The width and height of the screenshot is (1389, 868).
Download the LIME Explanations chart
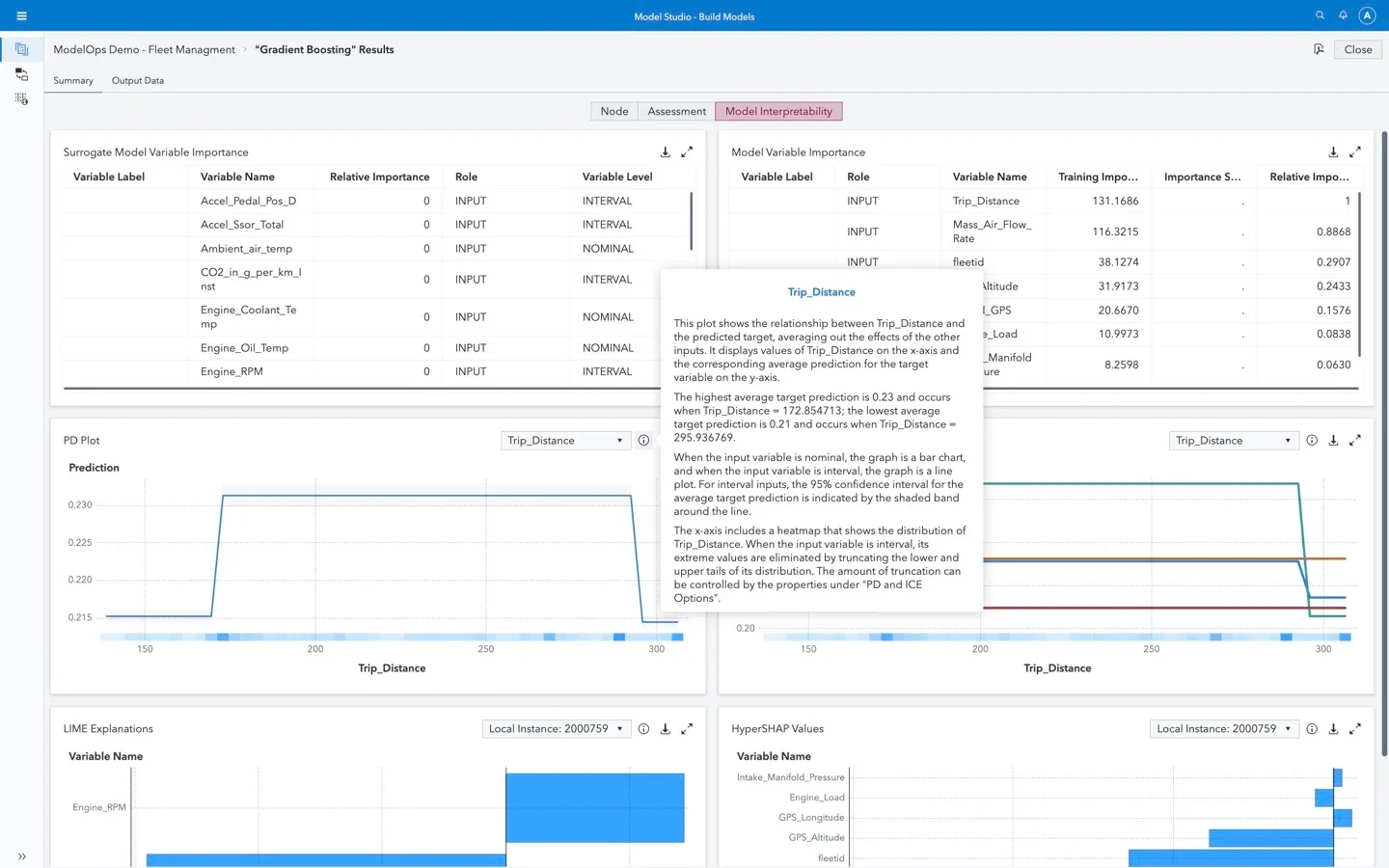click(665, 729)
